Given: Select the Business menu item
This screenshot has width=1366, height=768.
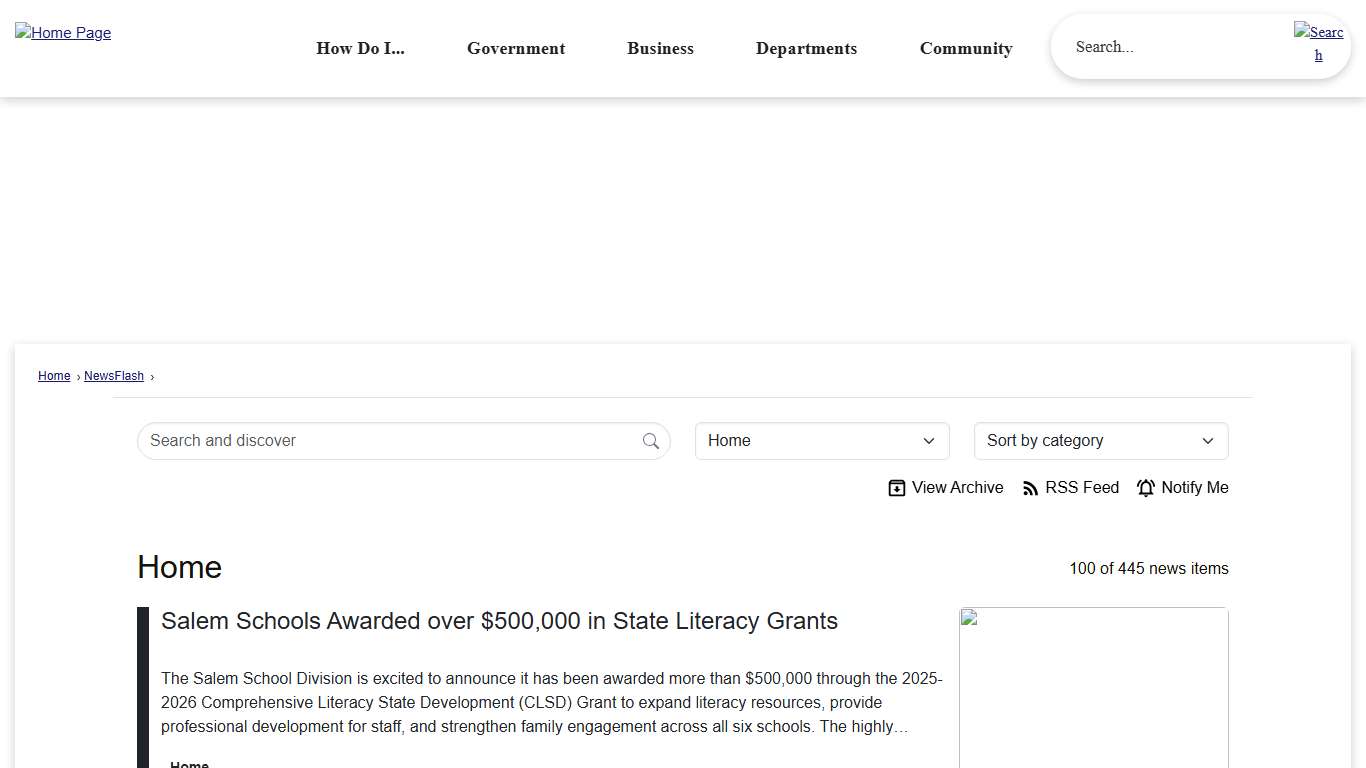Looking at the screenshot, I should [x=660, y=48].
